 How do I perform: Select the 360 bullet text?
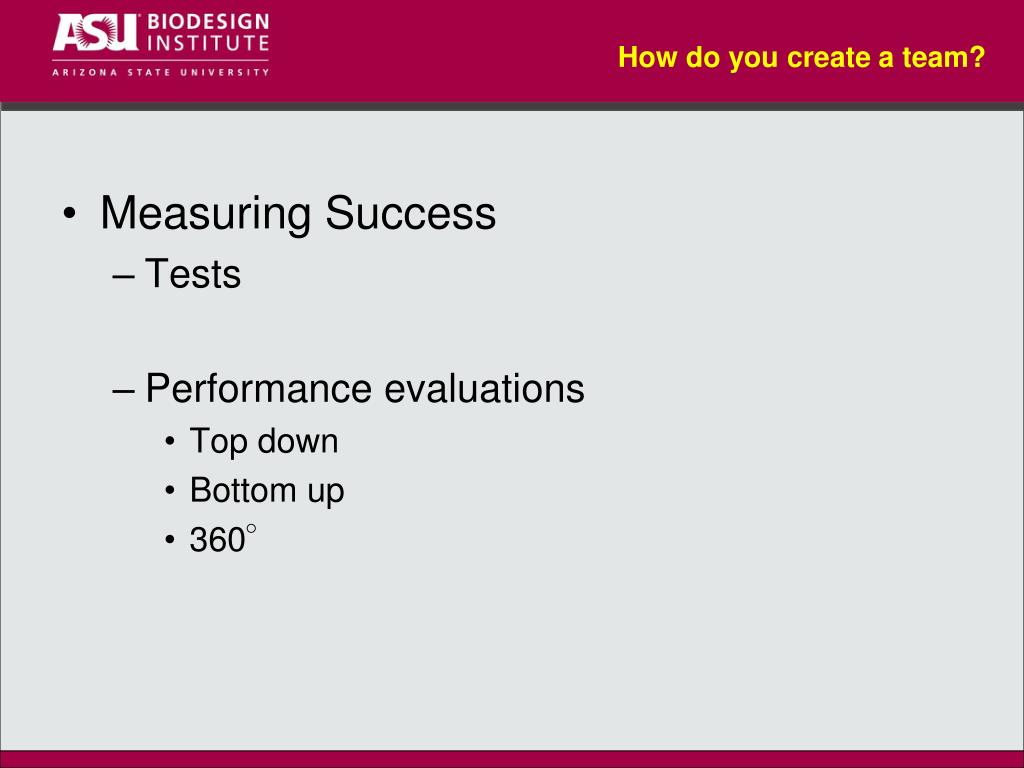[x=223, y=539]
